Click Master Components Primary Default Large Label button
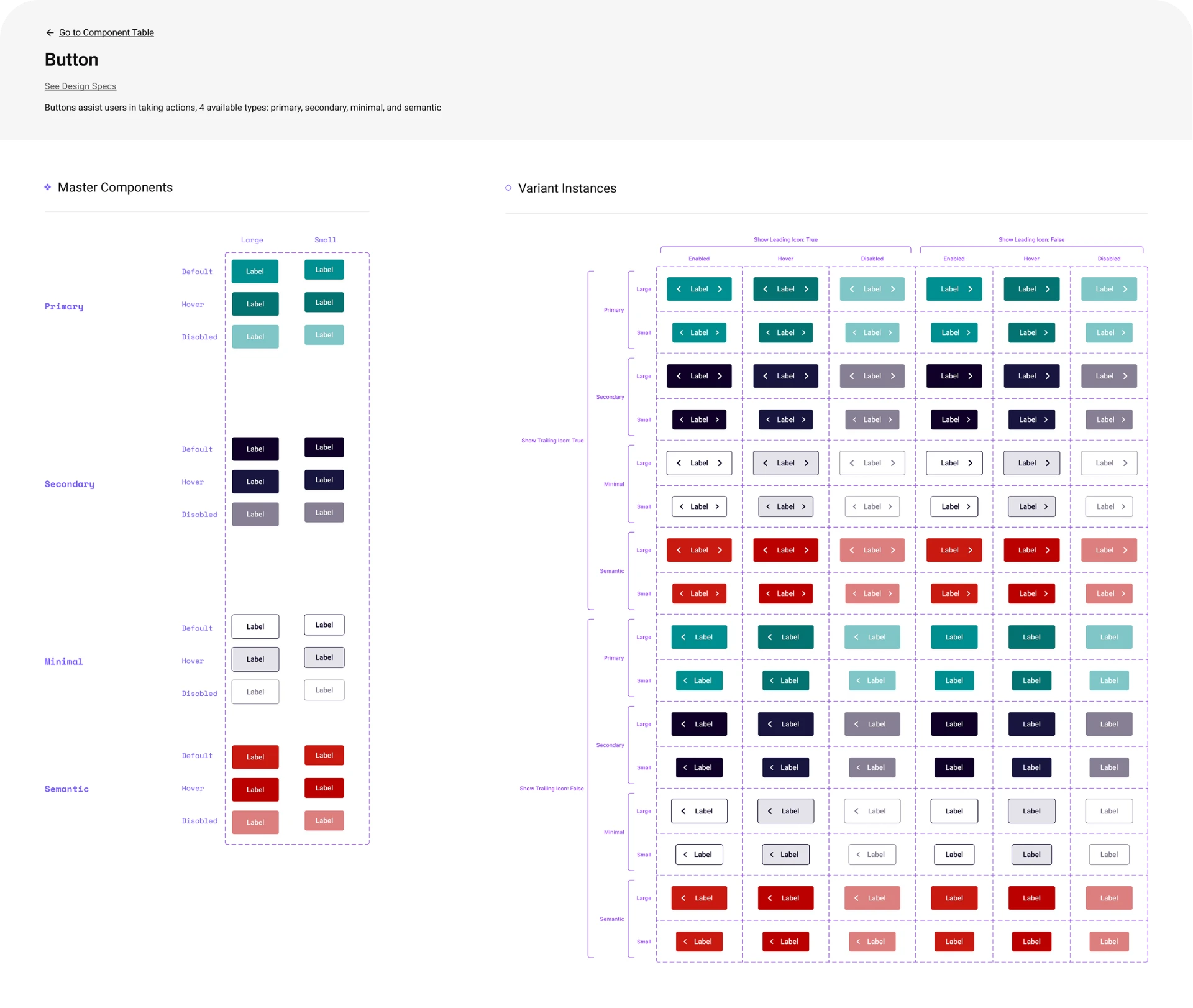 coord(255,272)
